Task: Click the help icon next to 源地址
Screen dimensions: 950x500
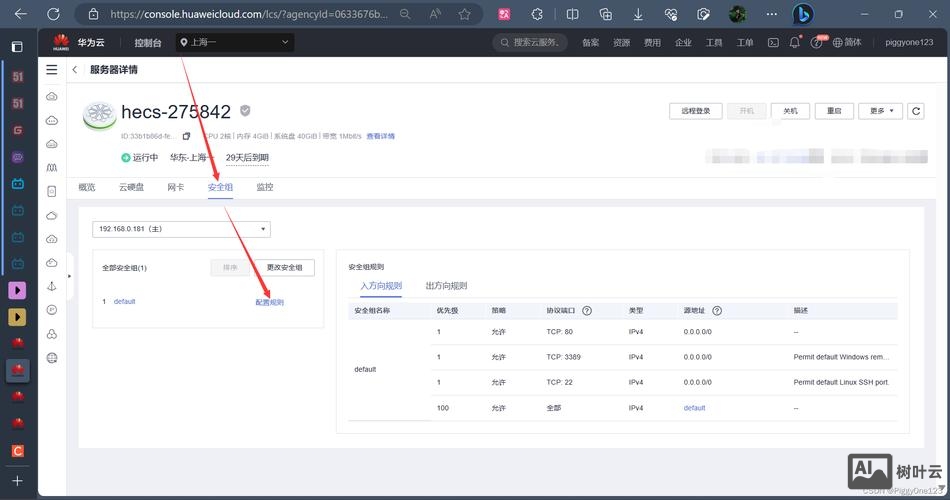Action: (x=717, y=311)
